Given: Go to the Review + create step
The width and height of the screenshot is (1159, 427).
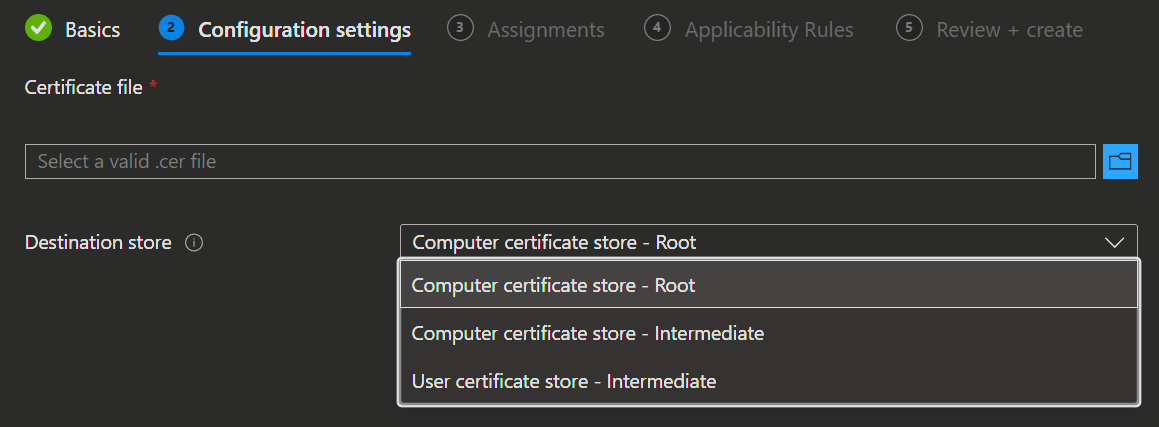Looking at the screenshot, I should [989, 30].
